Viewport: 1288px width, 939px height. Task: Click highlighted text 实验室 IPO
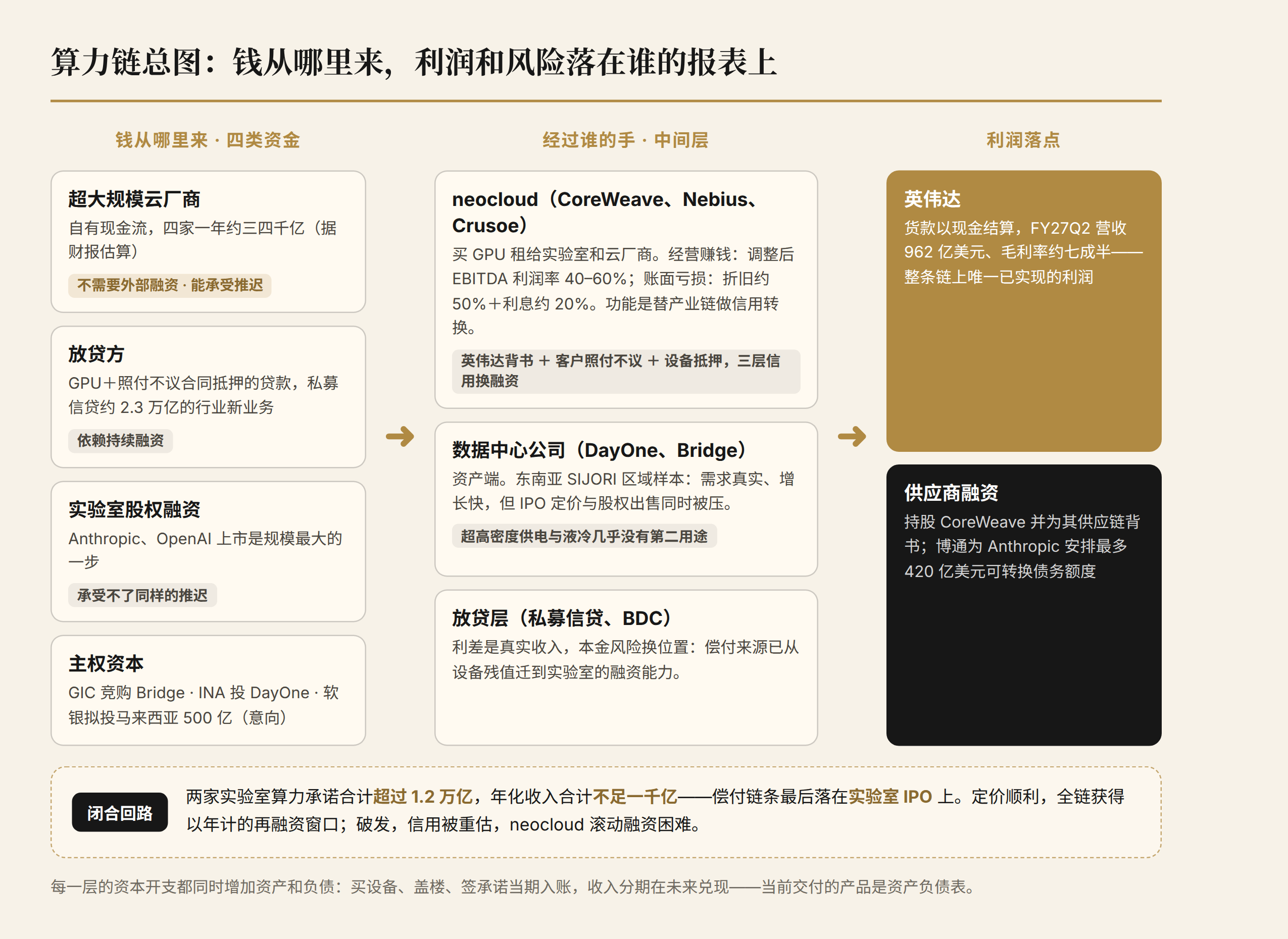tap(890, 797)
